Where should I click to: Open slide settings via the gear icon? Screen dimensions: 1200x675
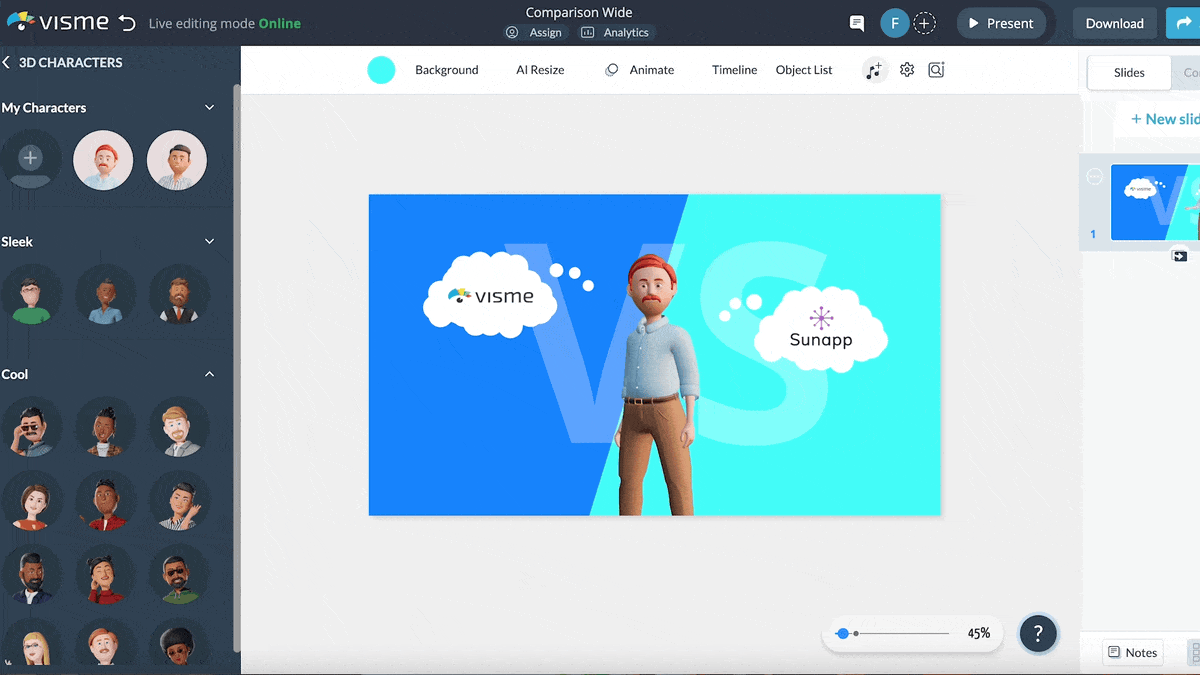[906, 69]
